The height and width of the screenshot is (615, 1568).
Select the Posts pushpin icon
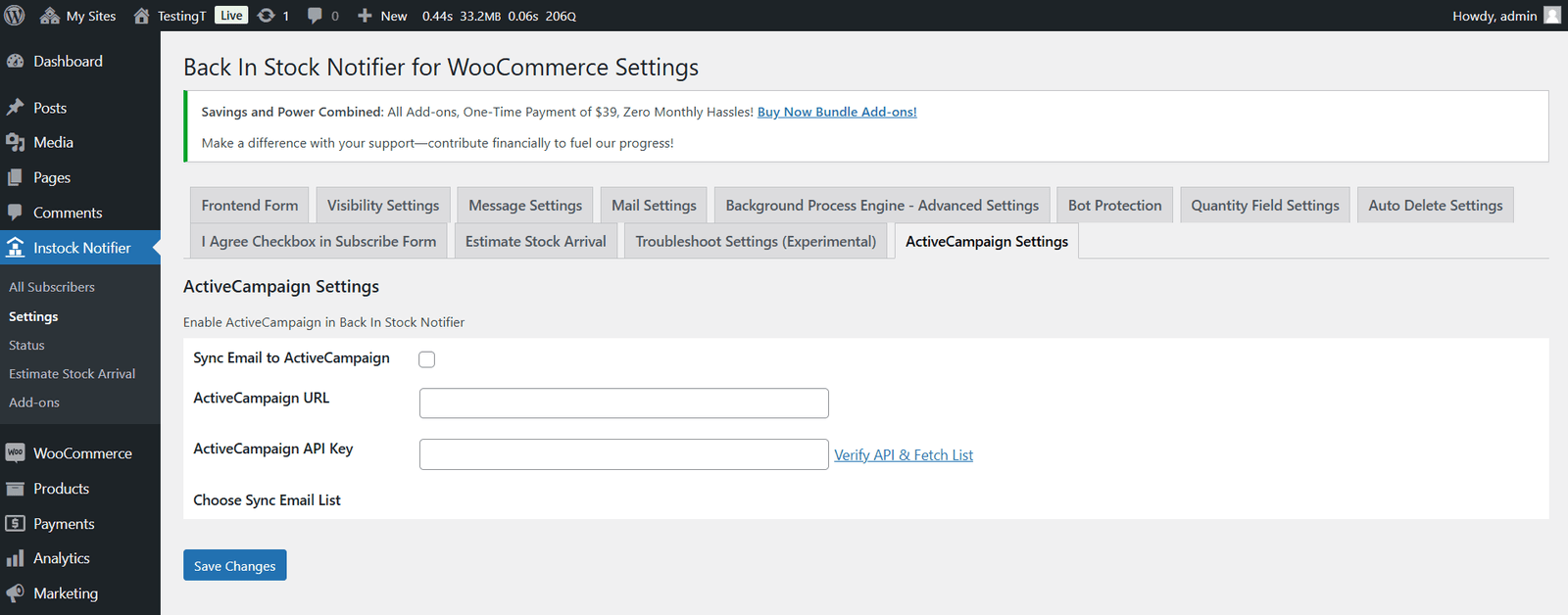(15, 108)
